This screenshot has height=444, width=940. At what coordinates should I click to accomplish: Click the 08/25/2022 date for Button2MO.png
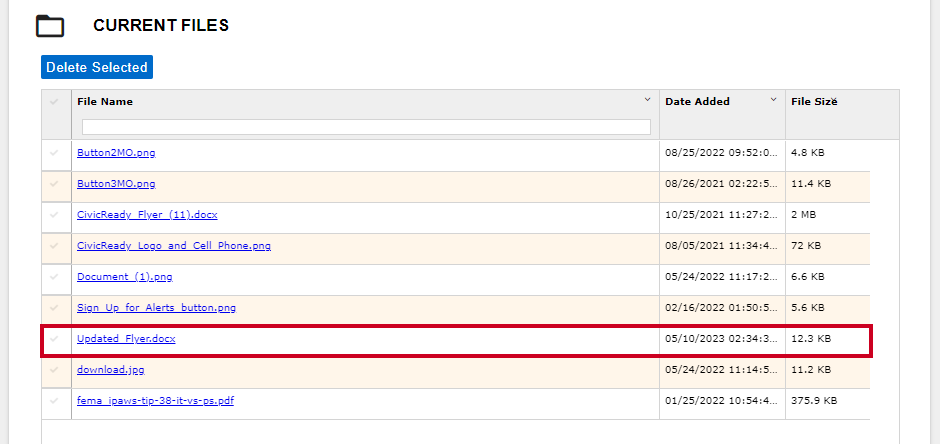coord(721,153)
